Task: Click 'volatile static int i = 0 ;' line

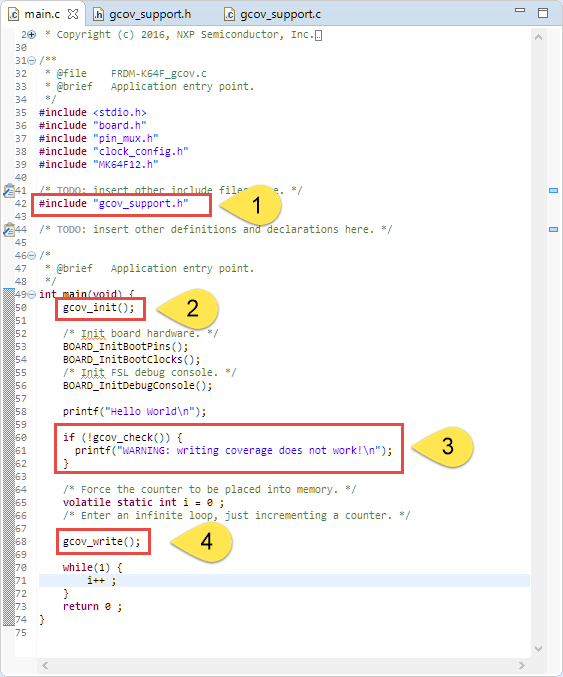Action: click(x=143, y=503)
